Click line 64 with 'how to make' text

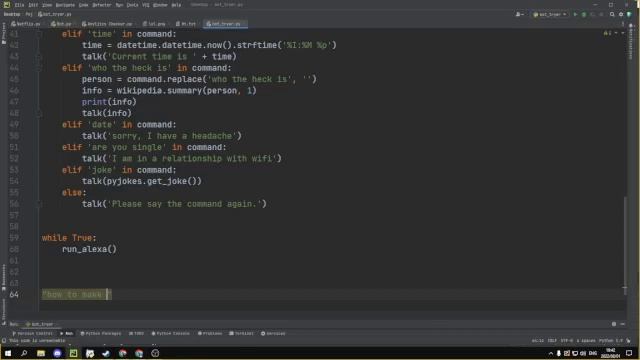[76, 294]
